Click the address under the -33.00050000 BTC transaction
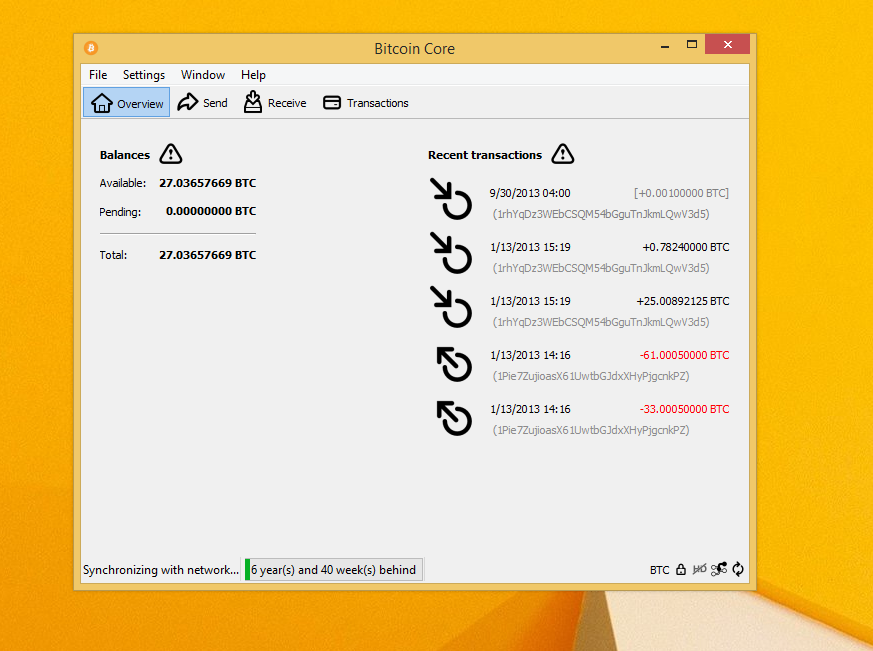Screen dimensions: 873x651 pos(591,430)
